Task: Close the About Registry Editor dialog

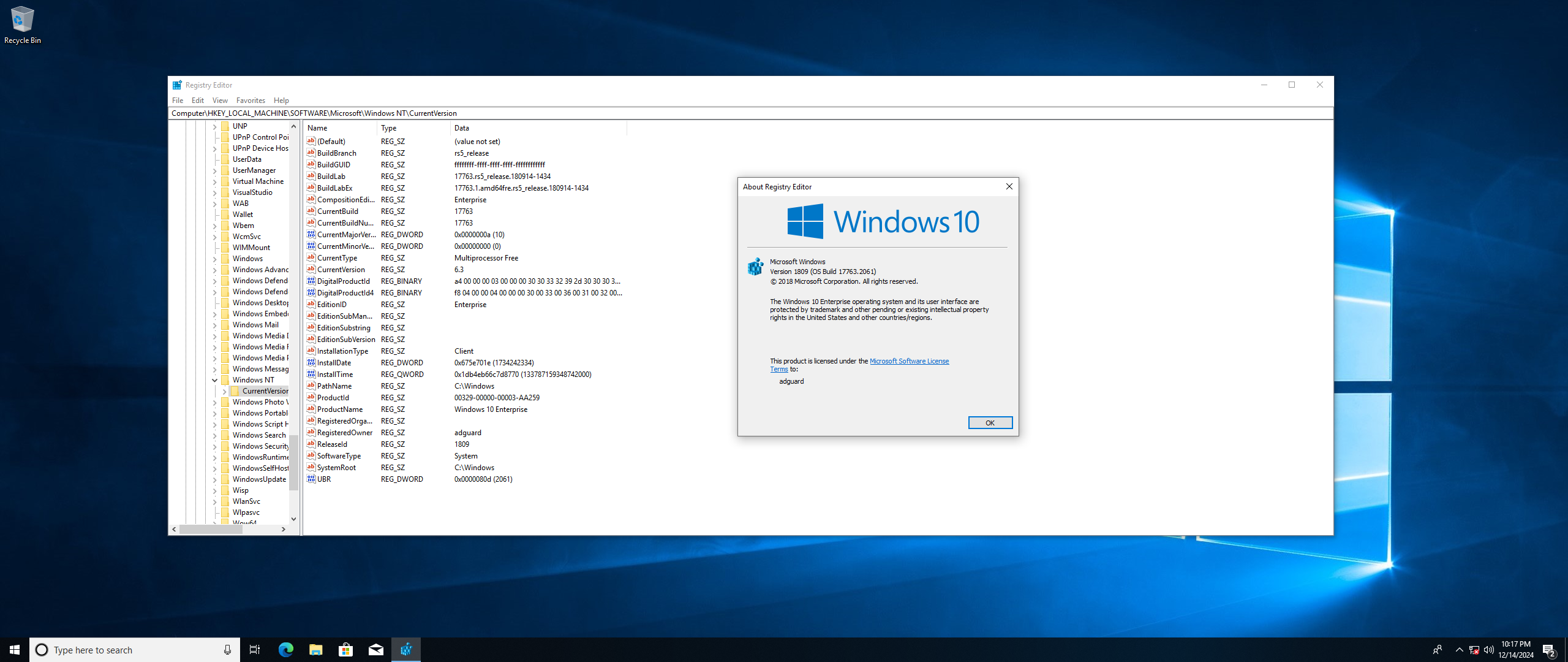Action: point(1009,187)
